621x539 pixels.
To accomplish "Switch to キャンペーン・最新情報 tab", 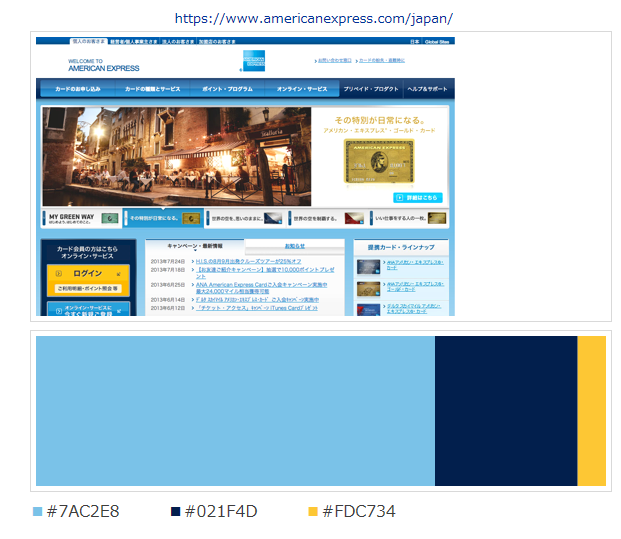I will (195, 246).
